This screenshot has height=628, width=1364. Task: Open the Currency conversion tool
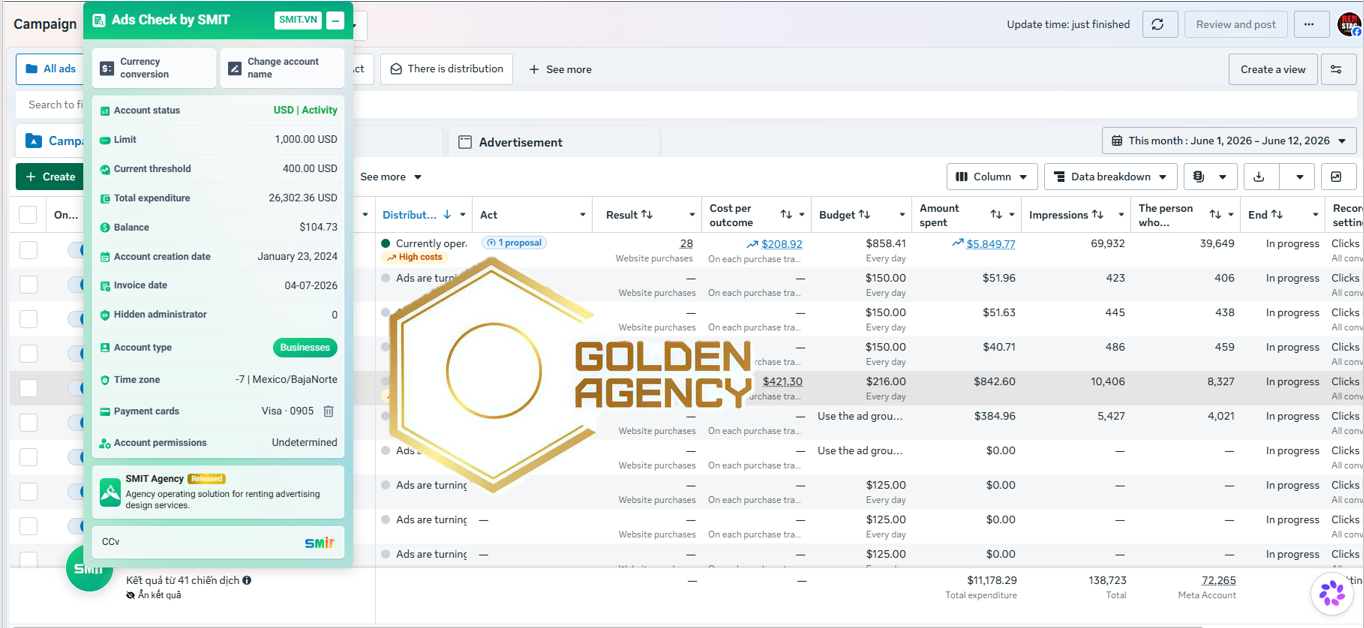pos(154,68)
